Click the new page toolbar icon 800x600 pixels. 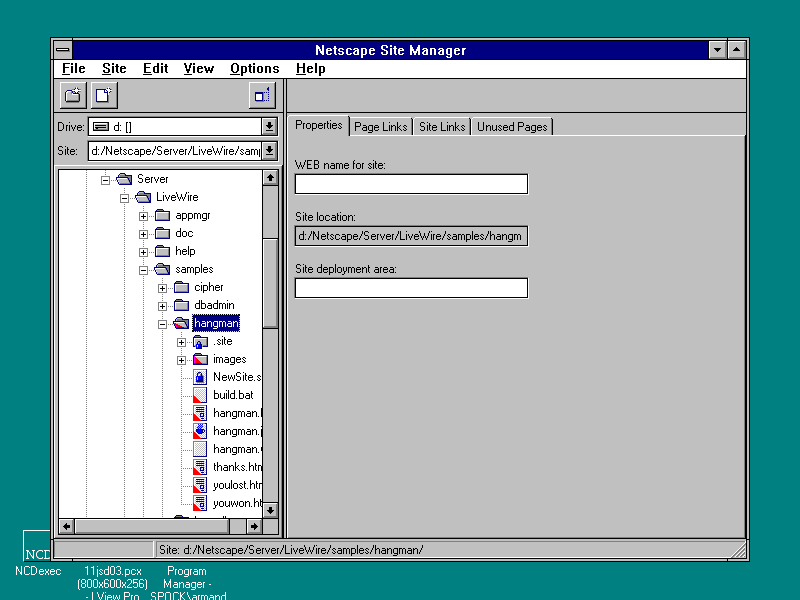tap(104, 95)
